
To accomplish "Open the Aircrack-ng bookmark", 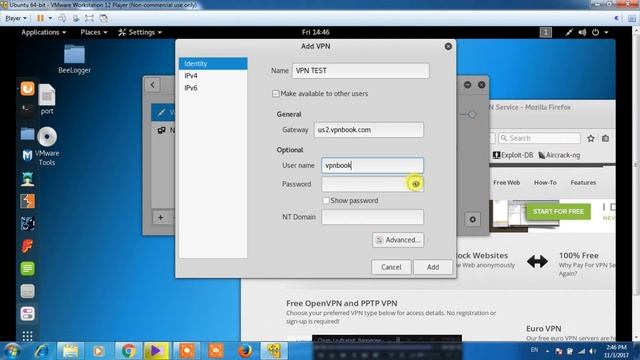I will pyautogui.click(x=560, y=155).
